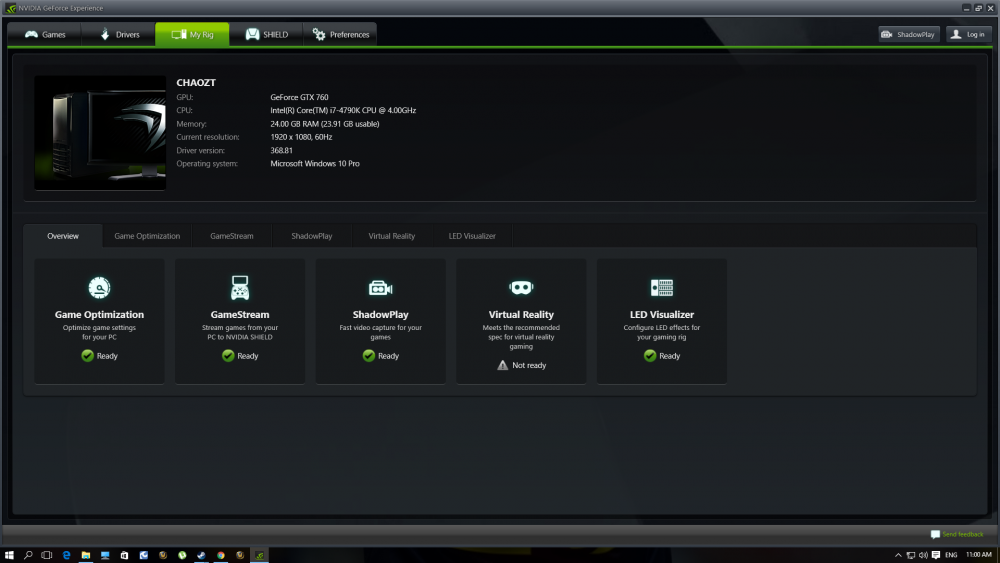The width and height of the screenshot is (1000, 563).
Task: Open the LED Visualizer sub-tab
Action: point(472,236)
